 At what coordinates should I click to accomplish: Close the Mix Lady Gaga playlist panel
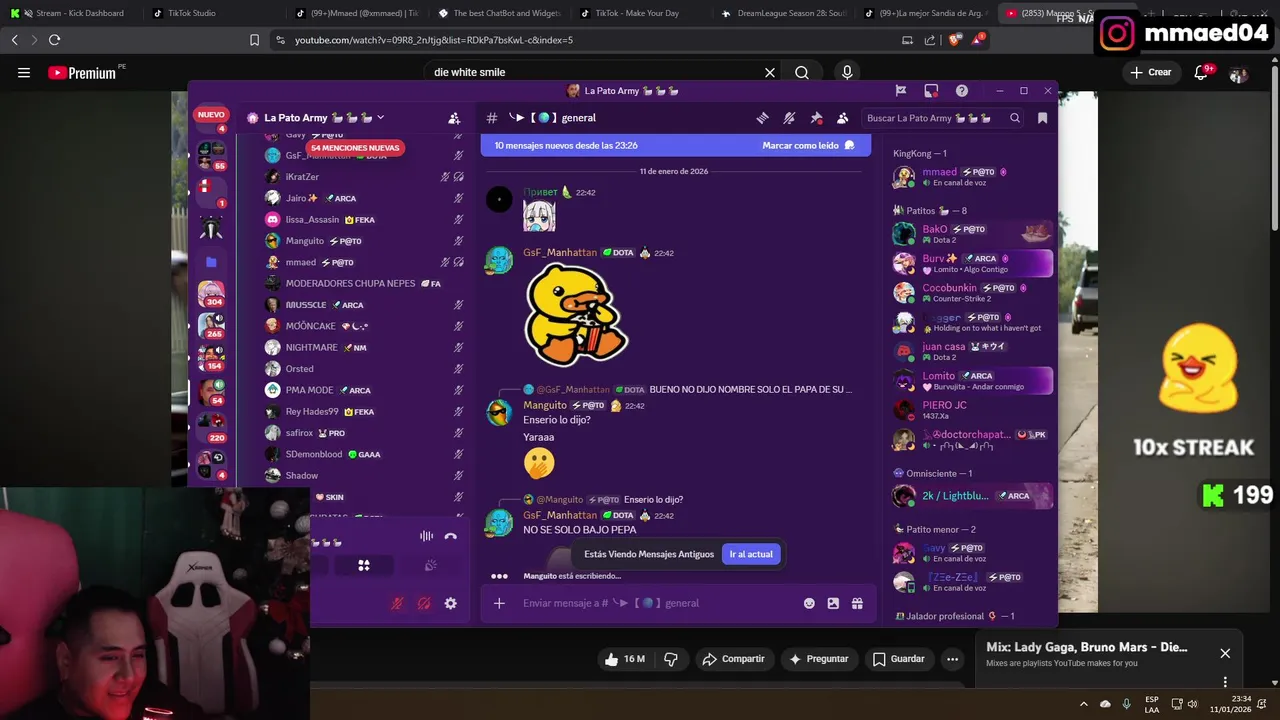coord(1225,653)
